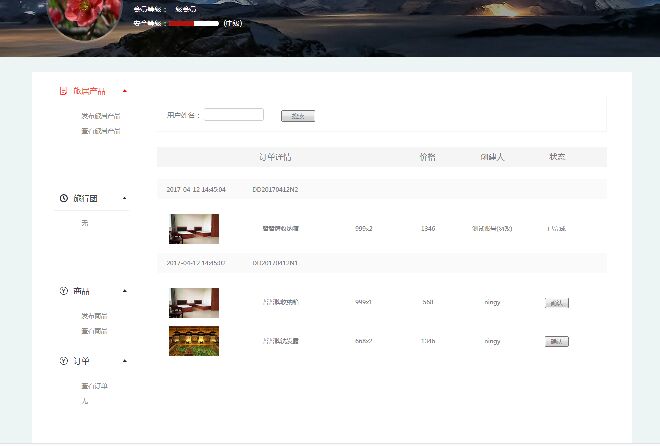
Task: Open the room thumbnail for order DD20170412N2
Action: coord(194,229)
